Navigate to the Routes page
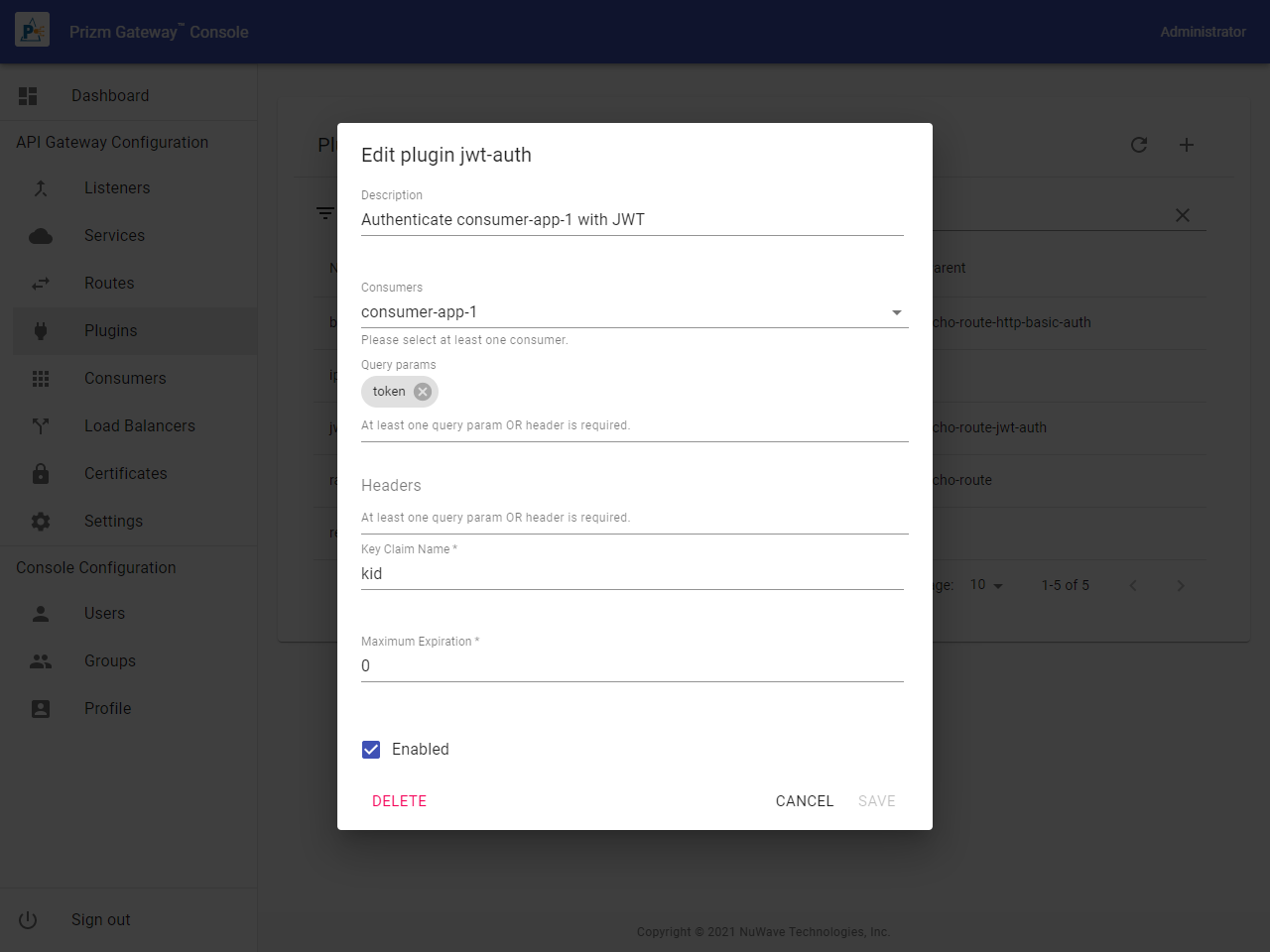Viewport: 1270px width, 952px height. tap(109, 284)
